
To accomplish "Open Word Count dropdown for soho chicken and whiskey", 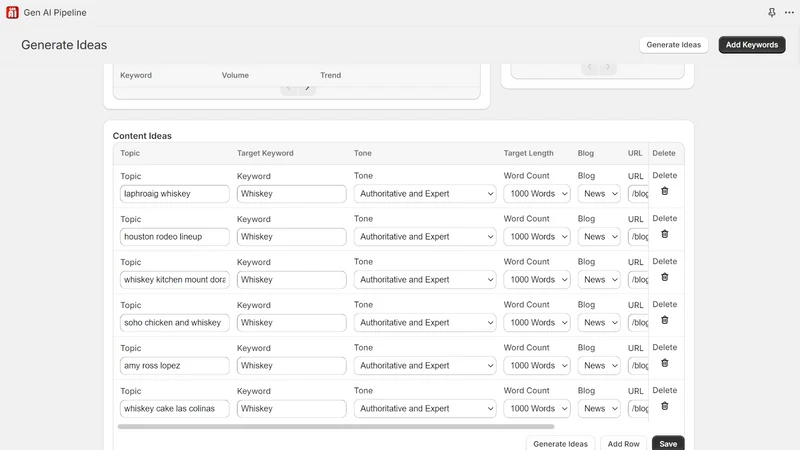I will point(537,322).
